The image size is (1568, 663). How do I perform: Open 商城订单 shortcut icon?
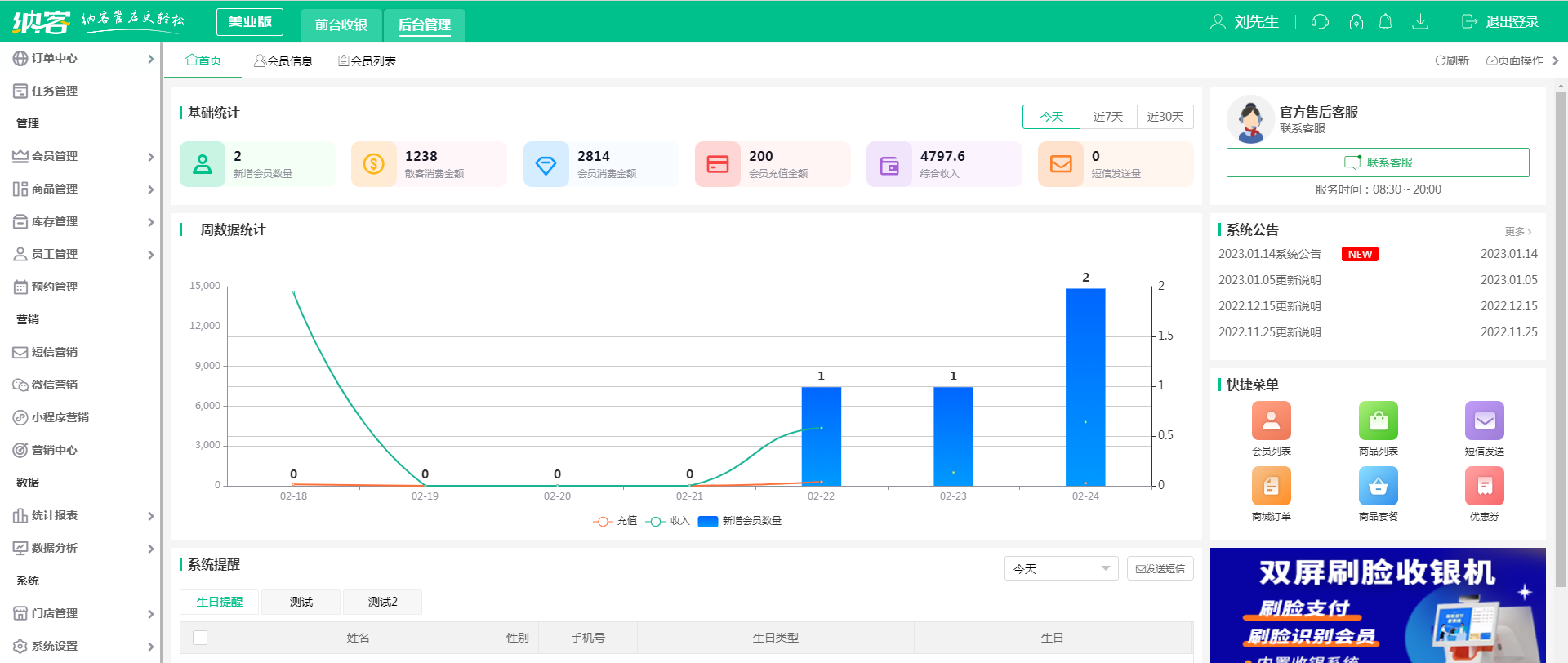(1271, 487)
